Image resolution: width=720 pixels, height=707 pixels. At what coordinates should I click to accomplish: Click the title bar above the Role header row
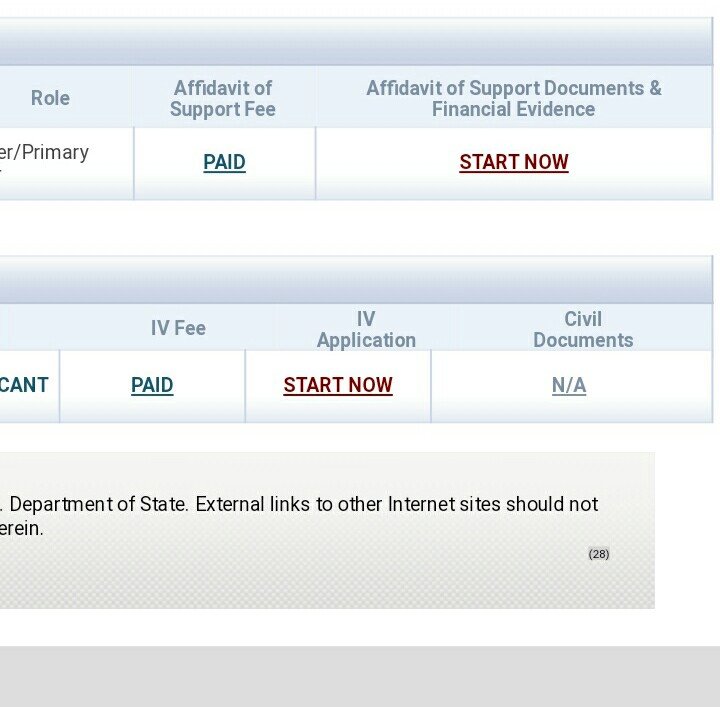tap(350, 42)
